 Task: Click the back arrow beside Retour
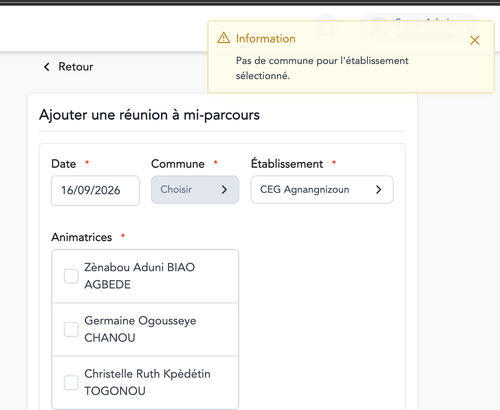47,67
